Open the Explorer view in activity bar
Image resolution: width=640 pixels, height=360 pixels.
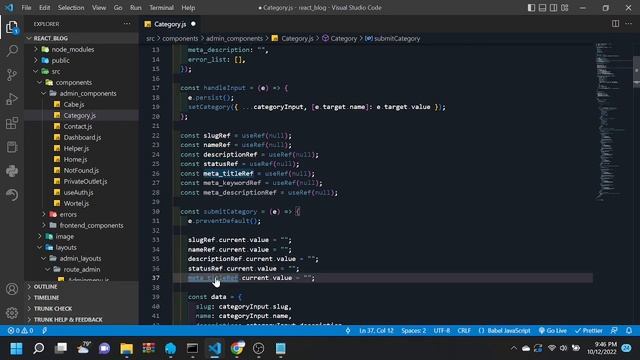click(12, 27)
